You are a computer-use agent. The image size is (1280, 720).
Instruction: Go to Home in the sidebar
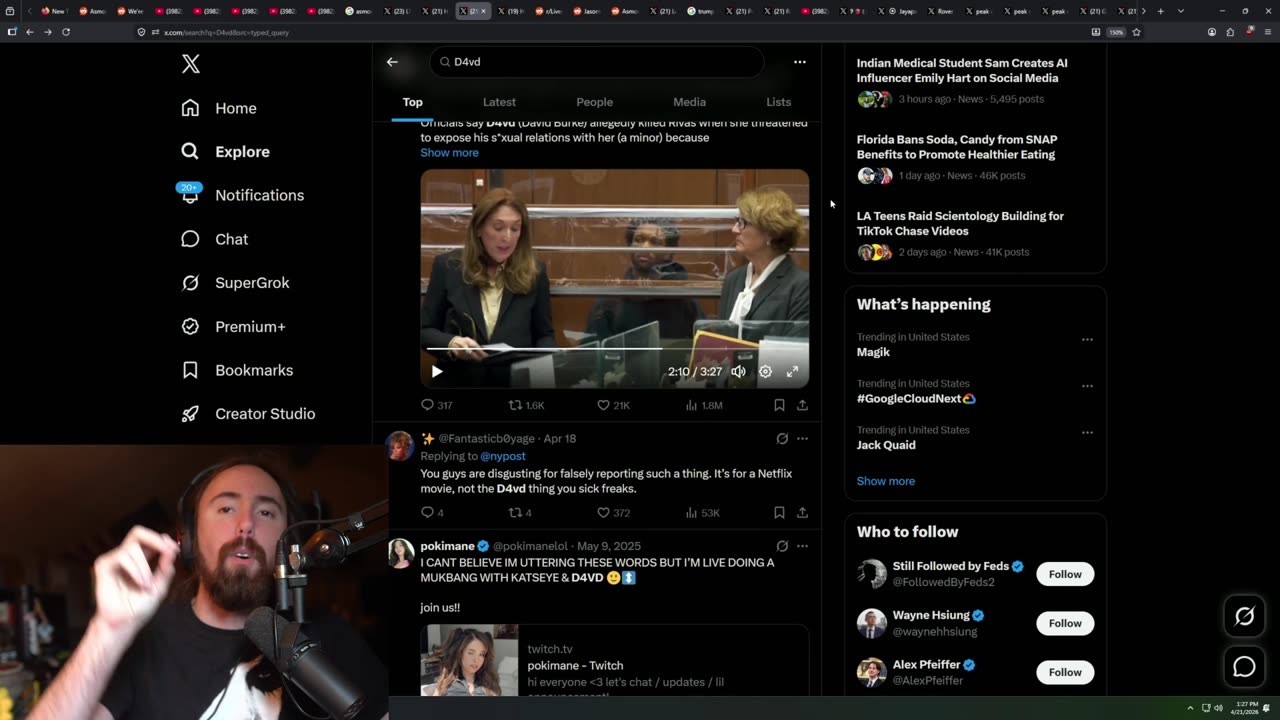coord(219,108)
